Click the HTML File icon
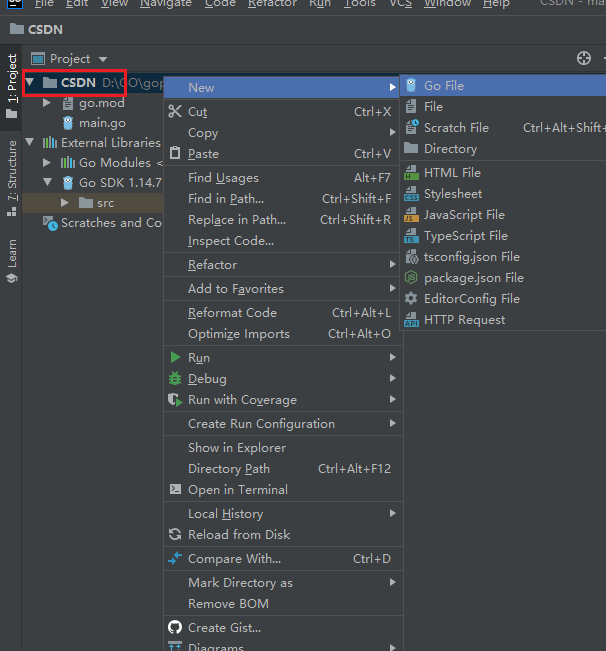Viewport: 606px width, 651px height. tap(411, 172)
